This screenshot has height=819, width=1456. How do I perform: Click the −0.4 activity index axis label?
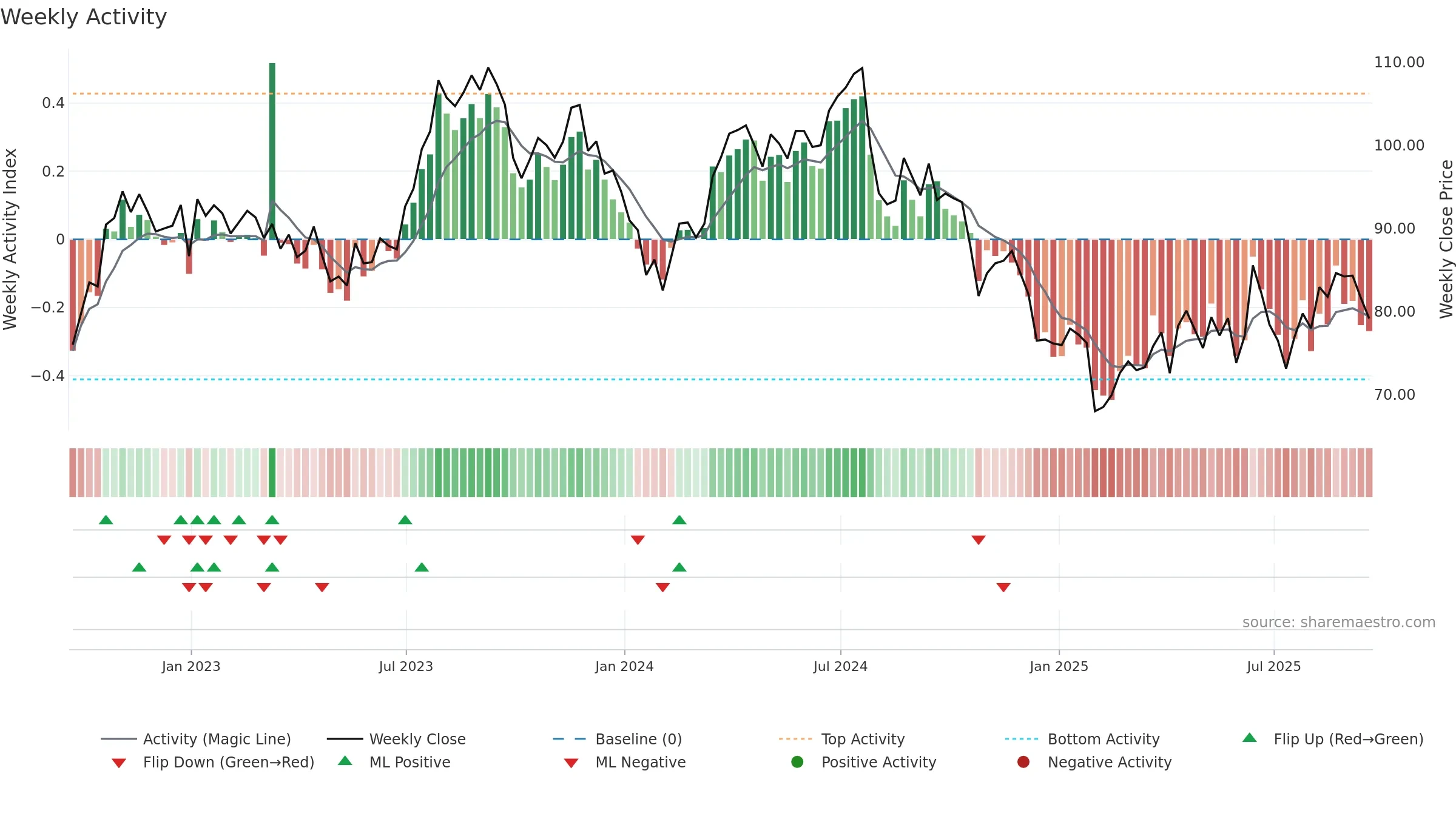click(48, 376)
